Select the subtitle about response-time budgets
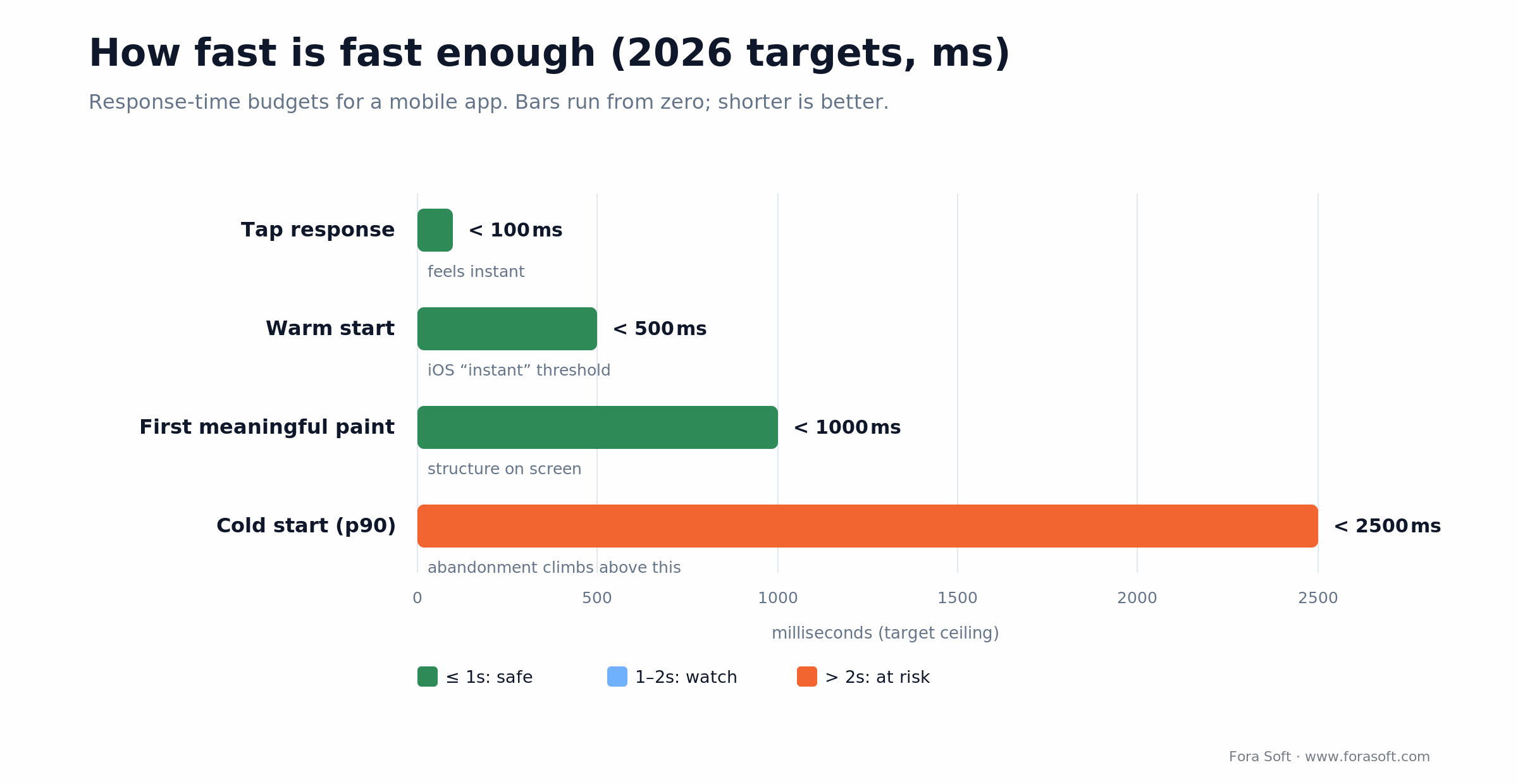The image size is (1518, 784). pos(488,102)
